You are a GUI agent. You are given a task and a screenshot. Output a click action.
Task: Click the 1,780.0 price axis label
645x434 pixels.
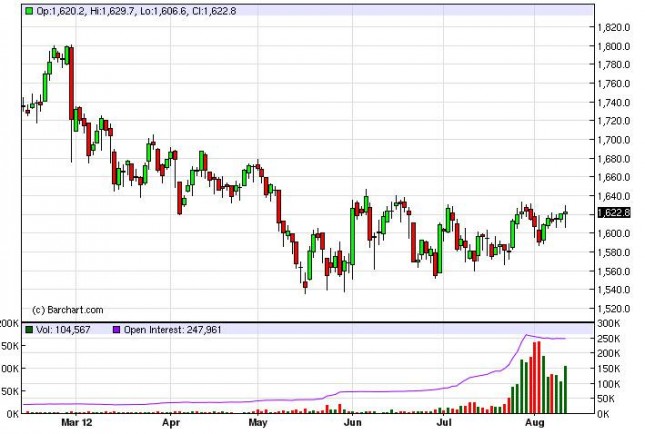613,65
